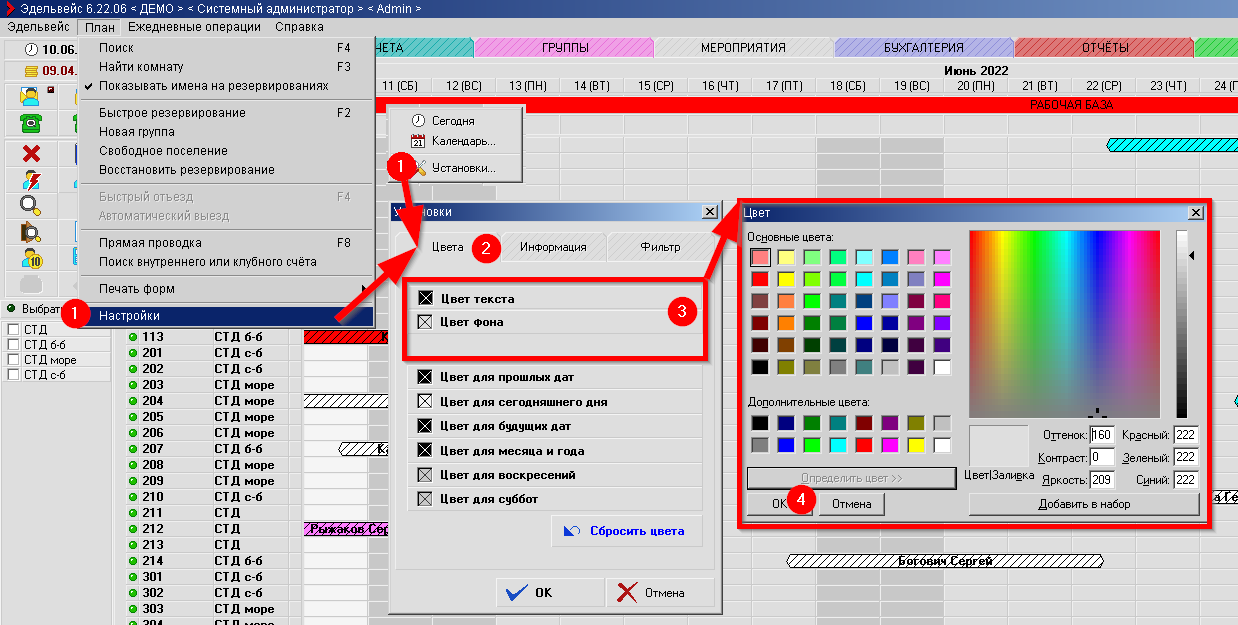1238x625 pixels.
Task: Open the Ежедневные операции menu
Action: 194,27
